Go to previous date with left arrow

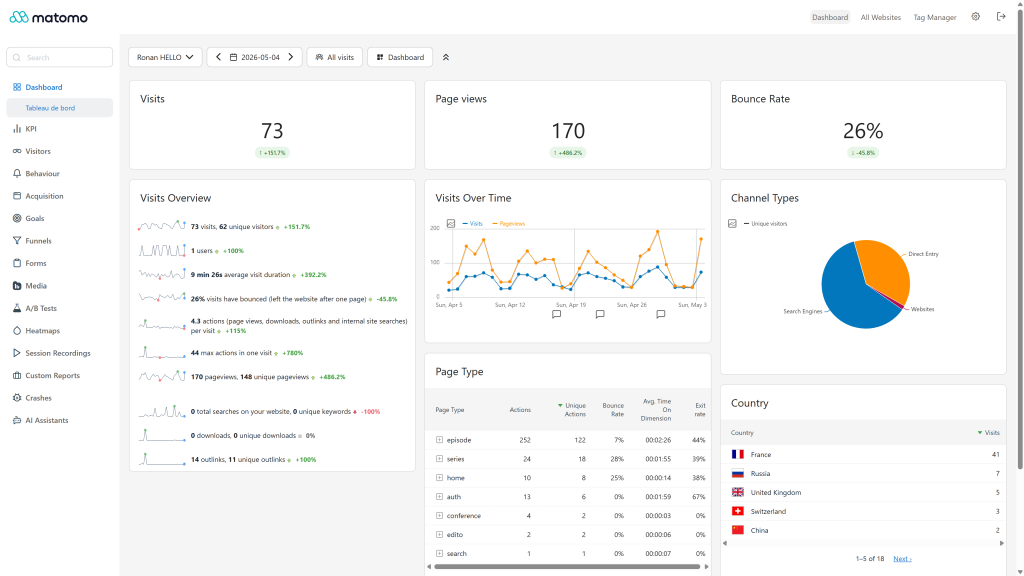(x=218, y=57)
